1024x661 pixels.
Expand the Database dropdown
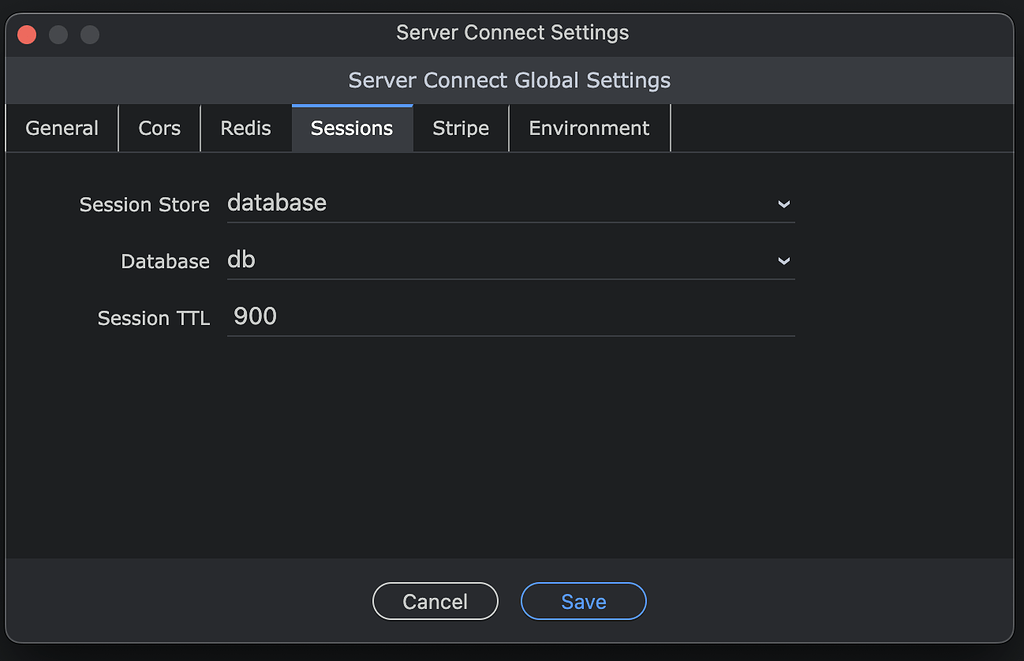click(500, 260)
